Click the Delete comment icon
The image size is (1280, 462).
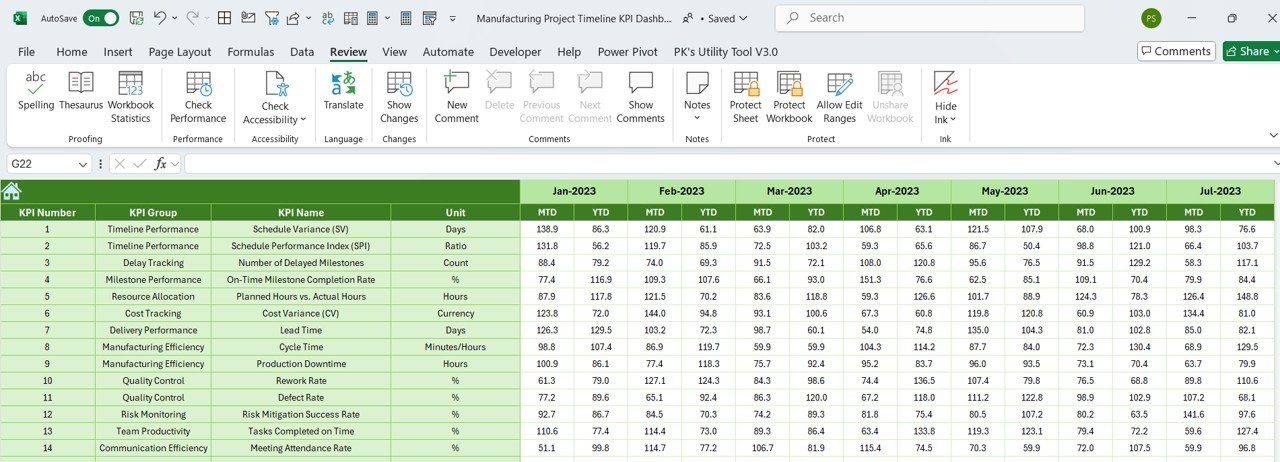point(499,83)
